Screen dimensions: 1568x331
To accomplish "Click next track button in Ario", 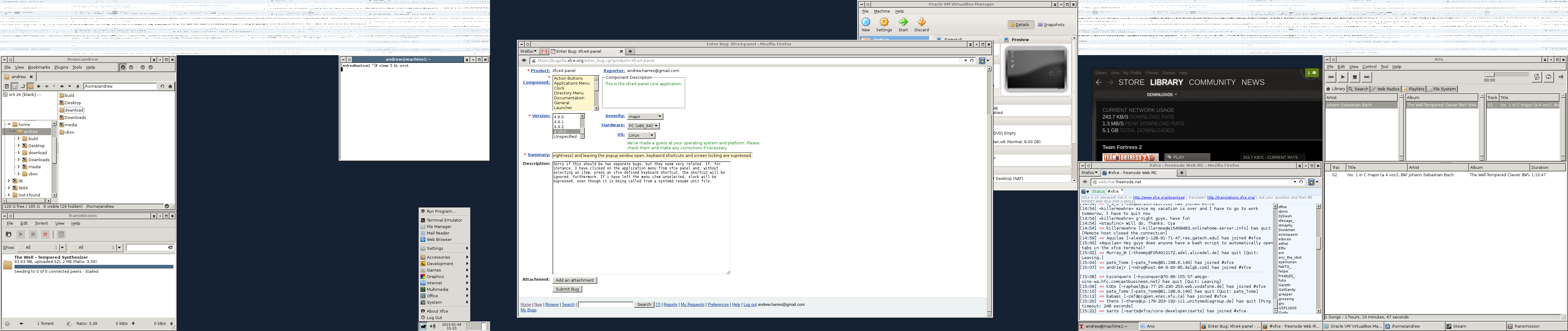I will pos(1366,78).
